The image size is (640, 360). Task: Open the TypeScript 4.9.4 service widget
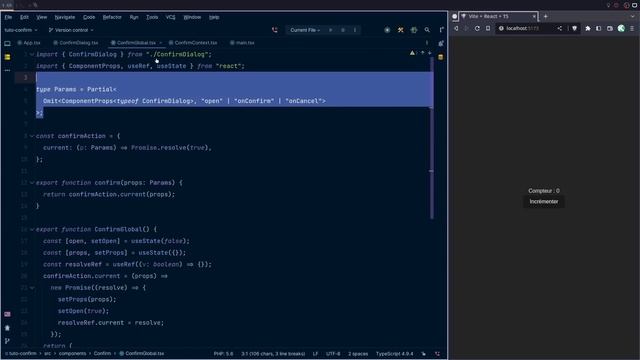pyautogui.click(x=394, y=354)
